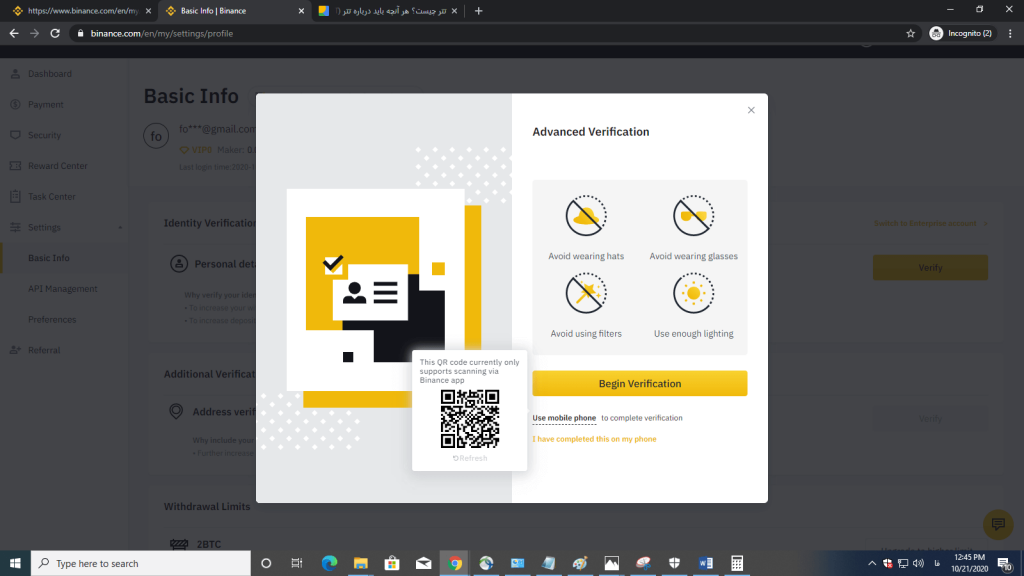
Task: Click the Use enough lighting icon
Action: [694, 293]
